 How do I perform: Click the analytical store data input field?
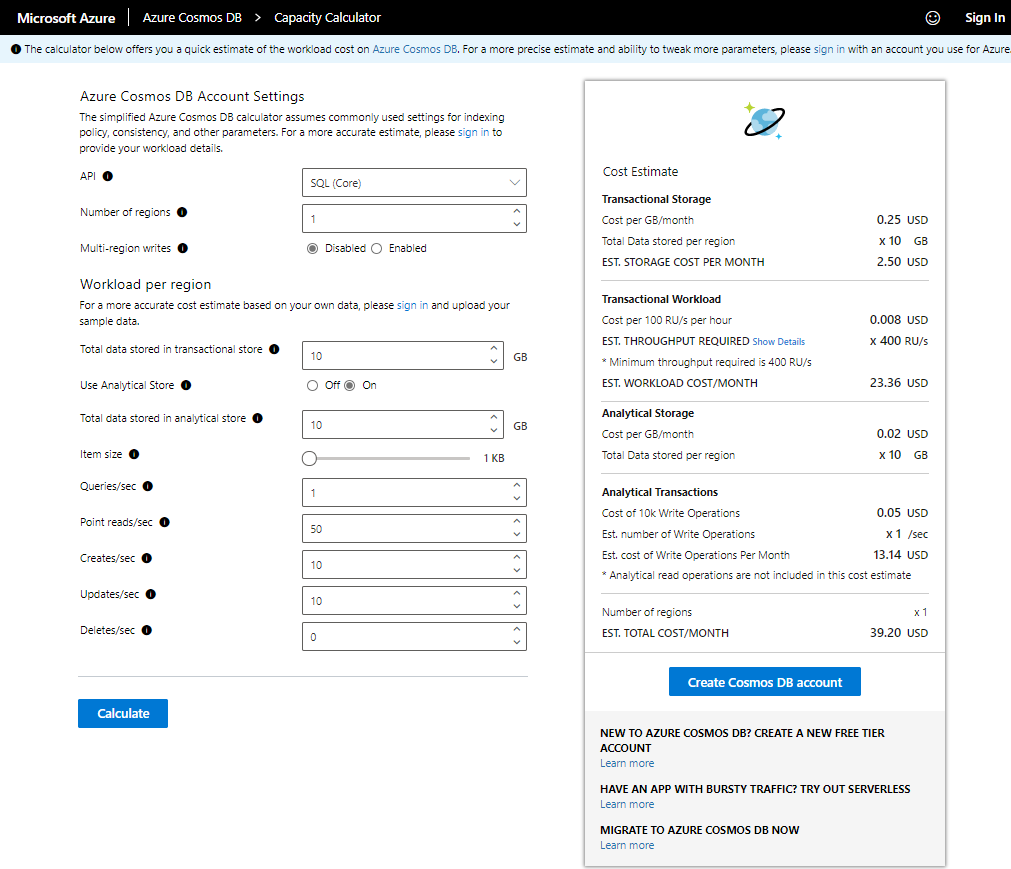[402, 425]
